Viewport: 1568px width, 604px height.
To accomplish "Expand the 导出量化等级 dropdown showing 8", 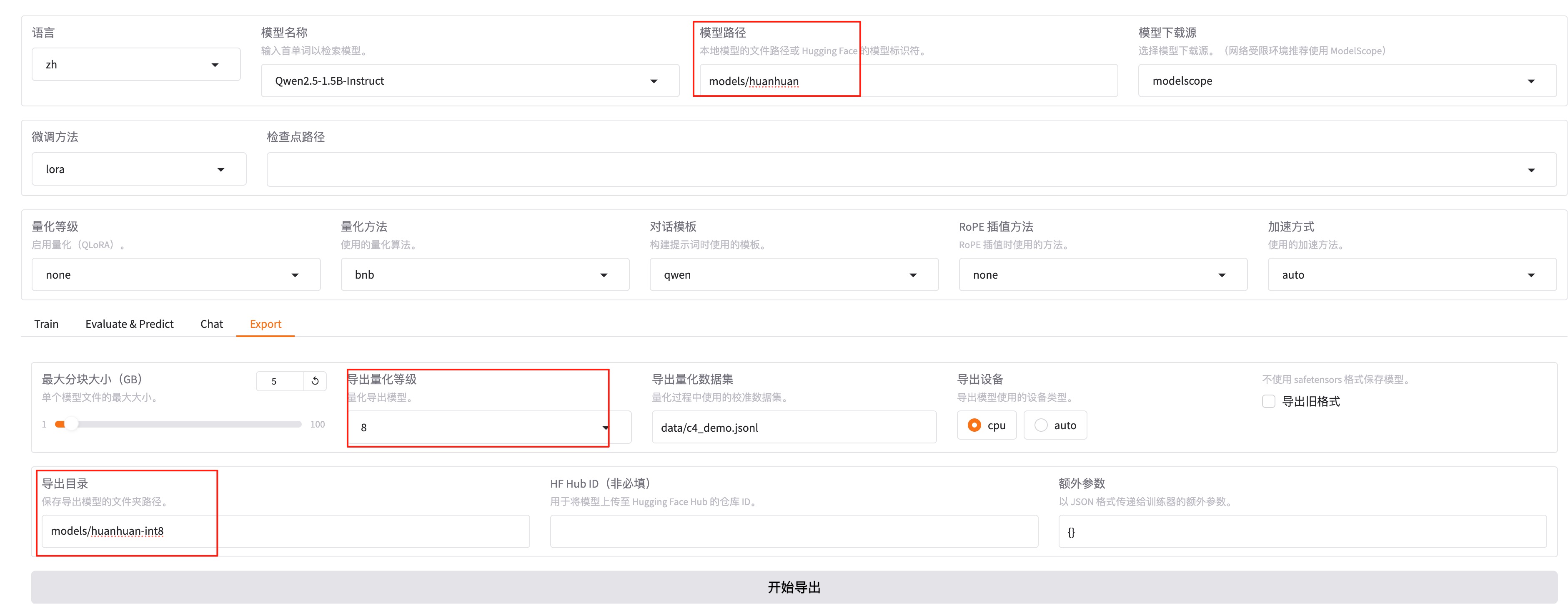I will (489, 428).
